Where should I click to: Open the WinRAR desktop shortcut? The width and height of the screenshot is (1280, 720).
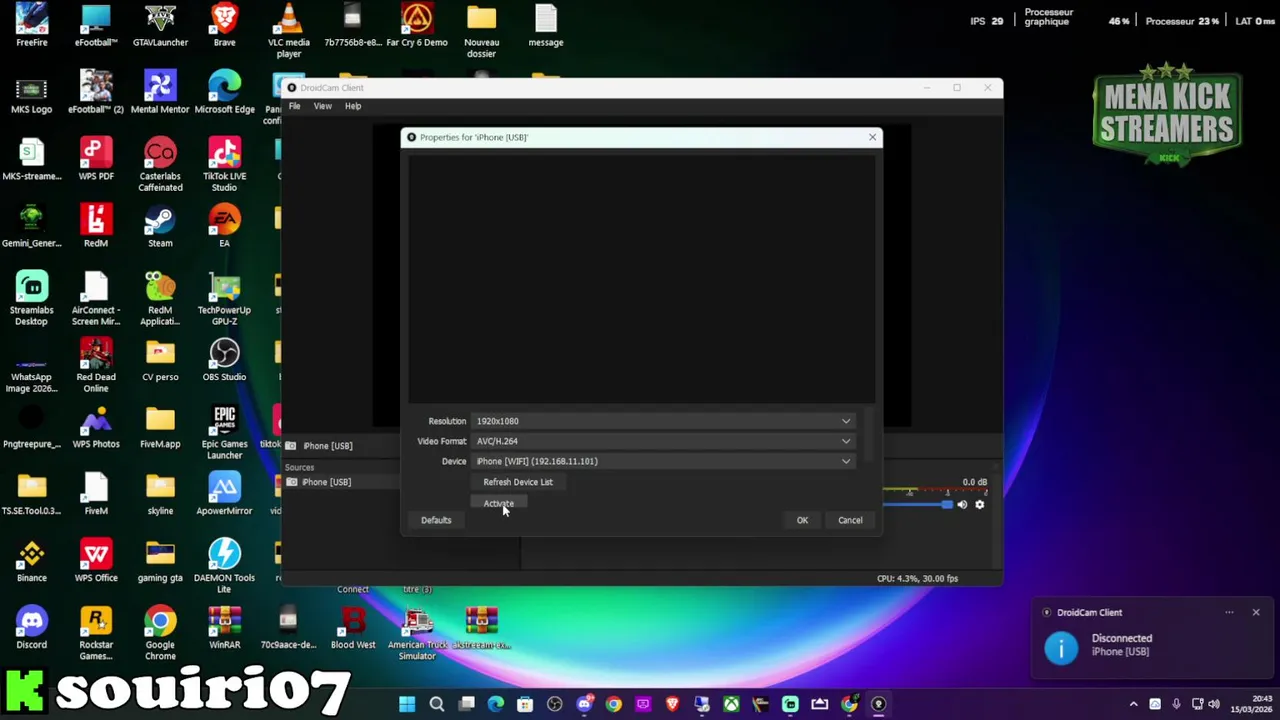point(224,628)
